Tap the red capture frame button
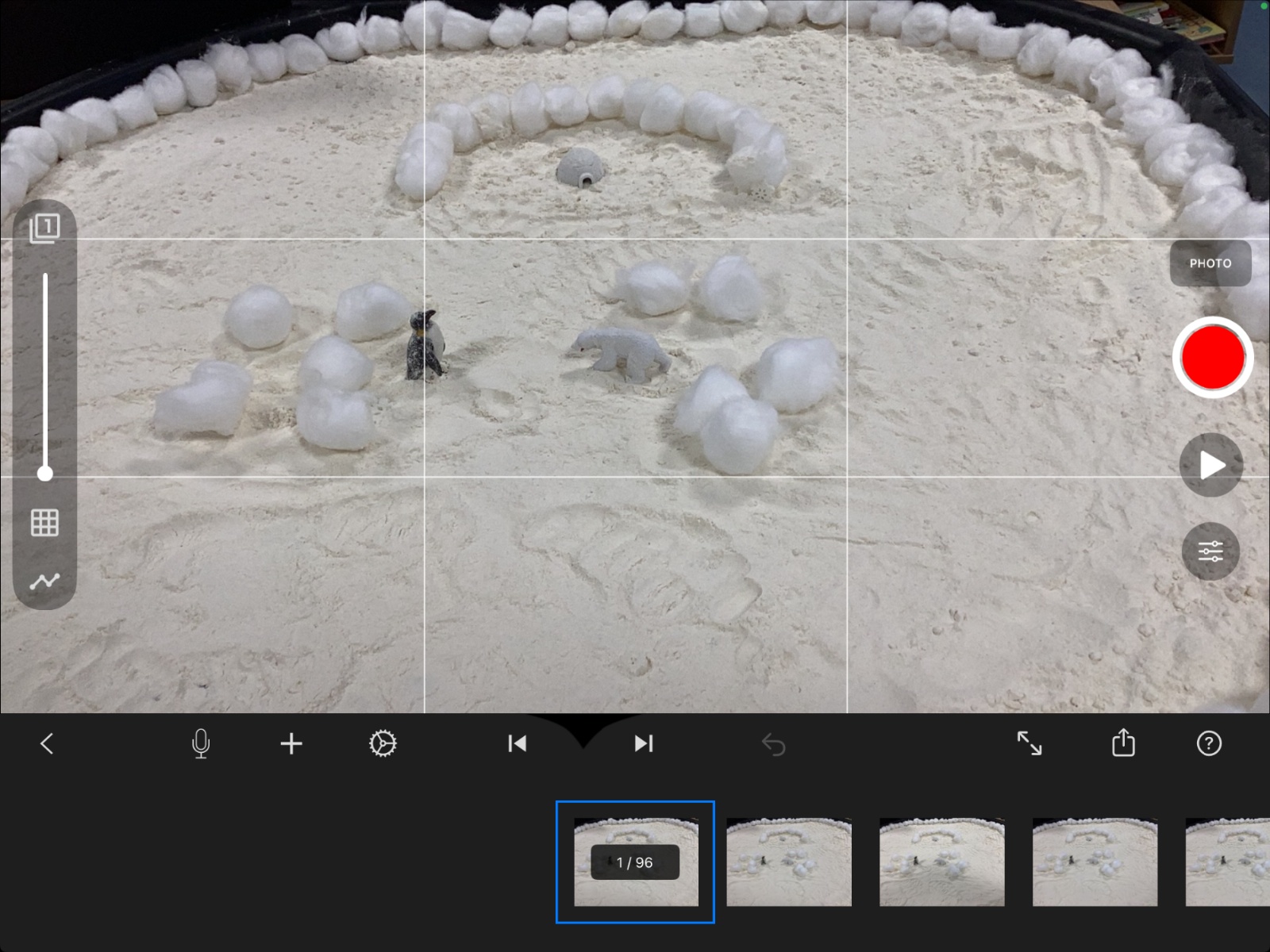 [x=1212, y=357]
